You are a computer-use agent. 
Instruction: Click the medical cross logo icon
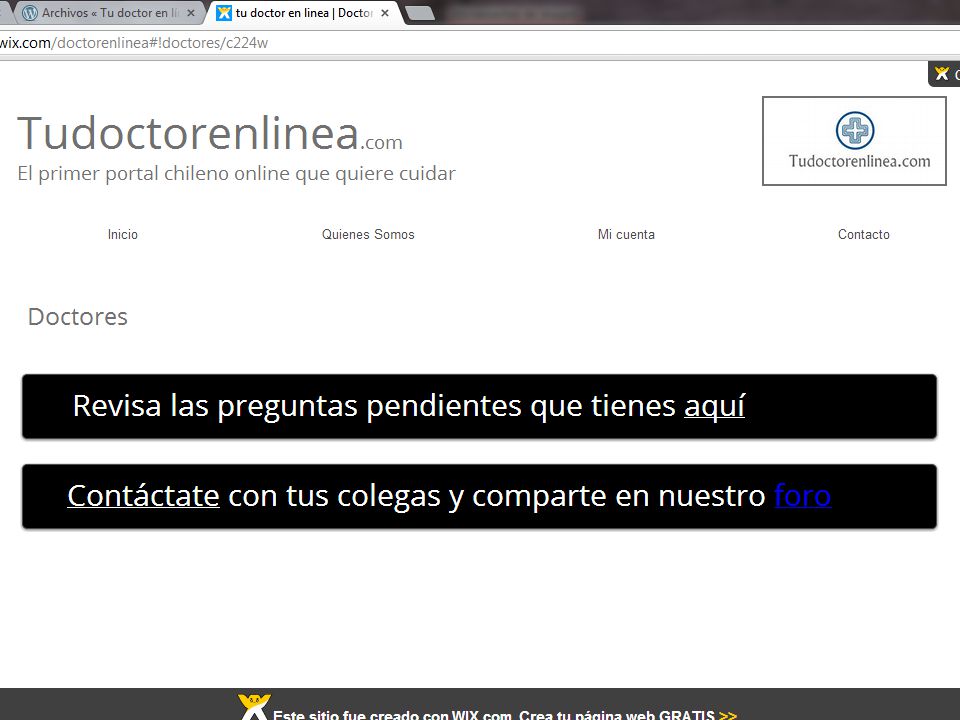pyautogui.click(x=855, y=130)
